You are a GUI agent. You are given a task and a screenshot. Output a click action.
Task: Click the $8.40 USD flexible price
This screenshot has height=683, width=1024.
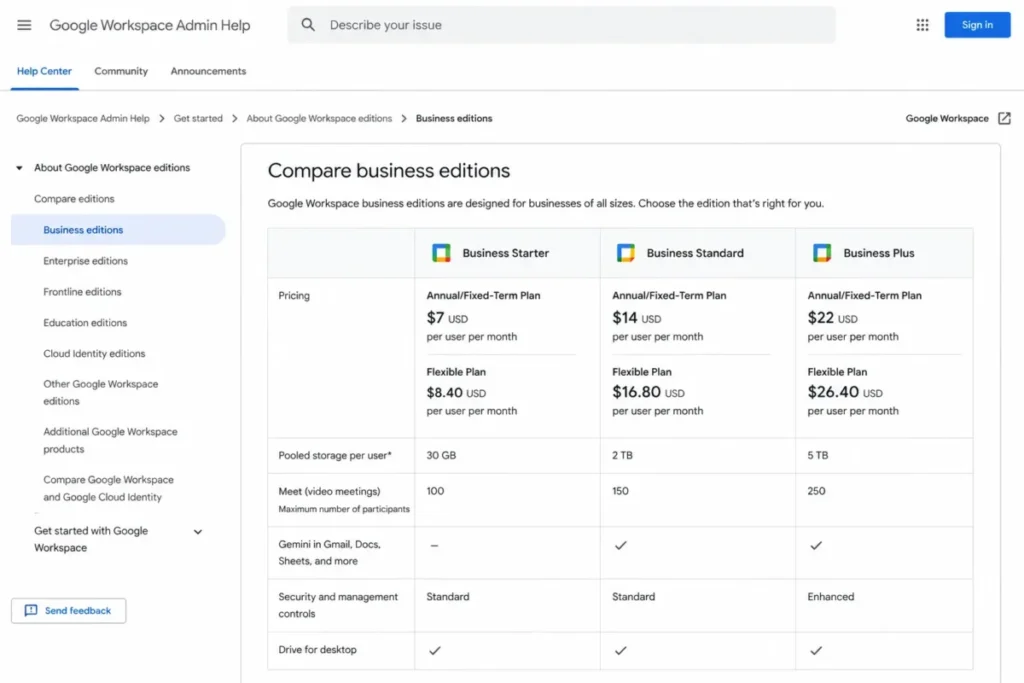456,392
